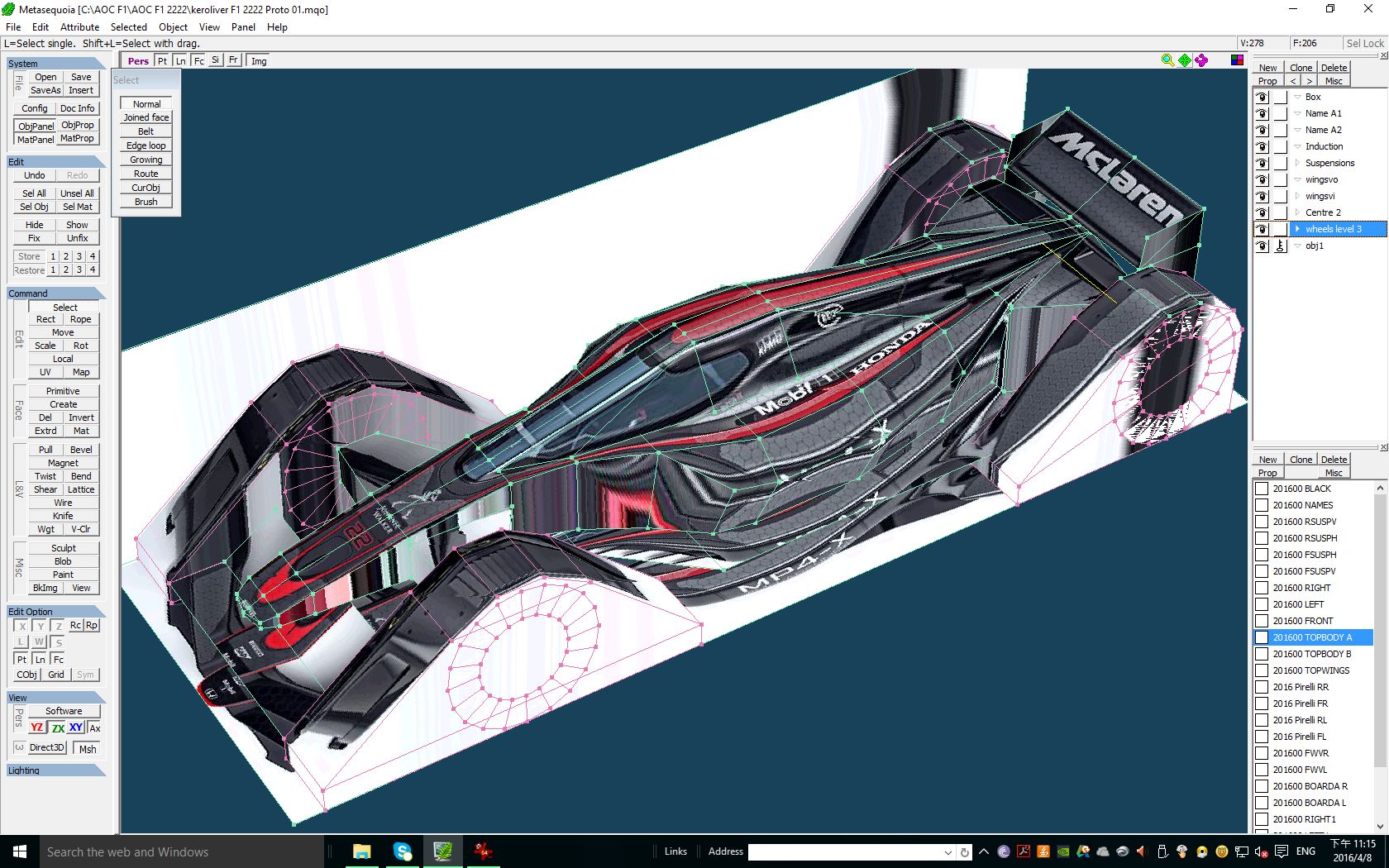
Task: Check the 201600 BLACK material checkbox
Action: click(1262, 489)
